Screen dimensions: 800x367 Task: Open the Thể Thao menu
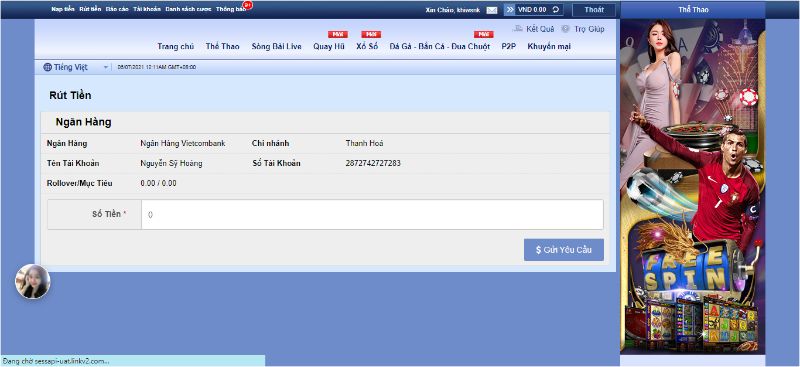click(x=222, y=46)
